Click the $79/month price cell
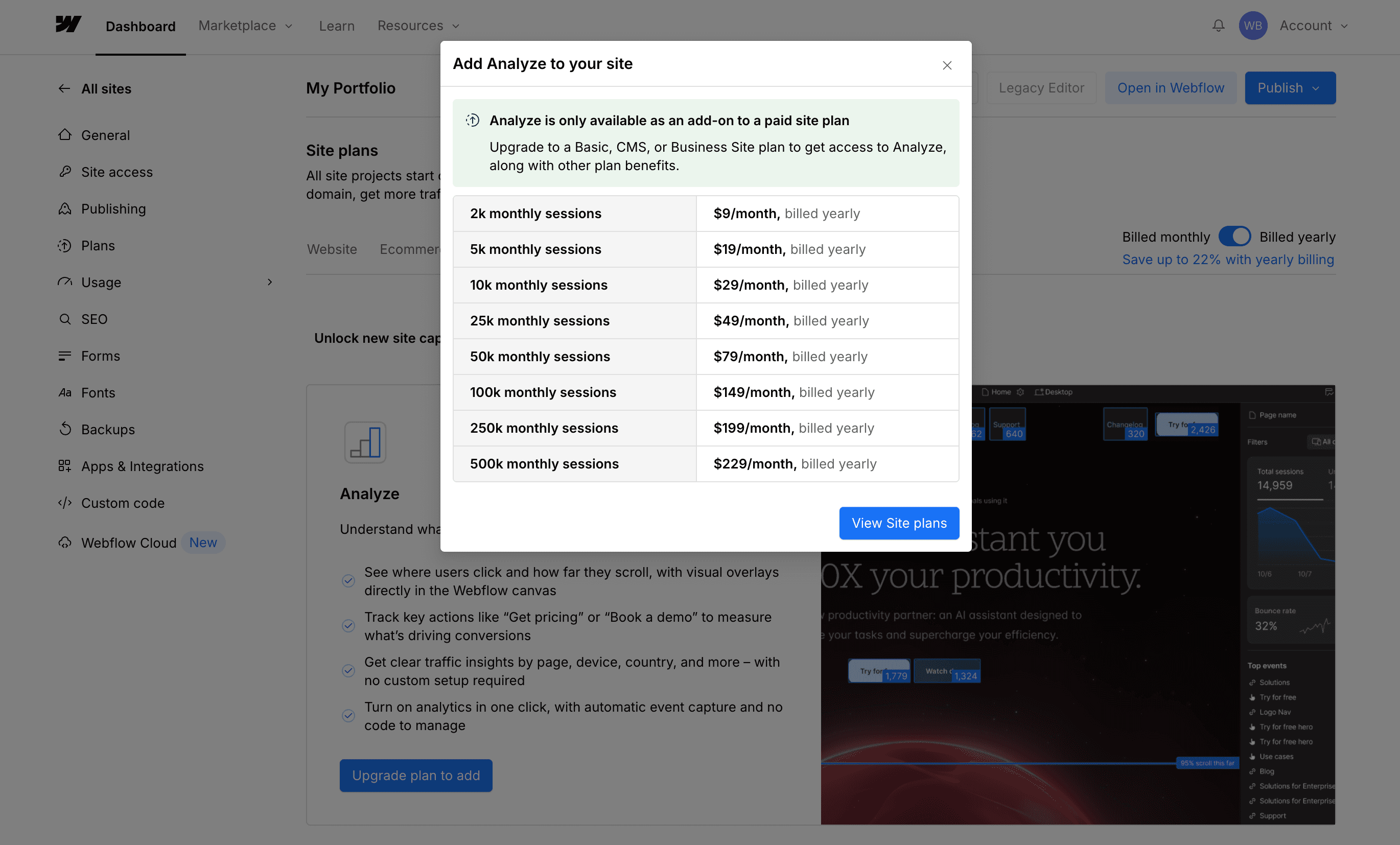 point(827,357)
